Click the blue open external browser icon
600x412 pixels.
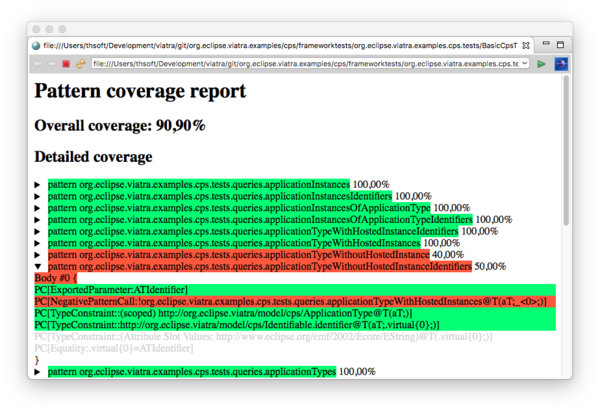click(561, 64)
